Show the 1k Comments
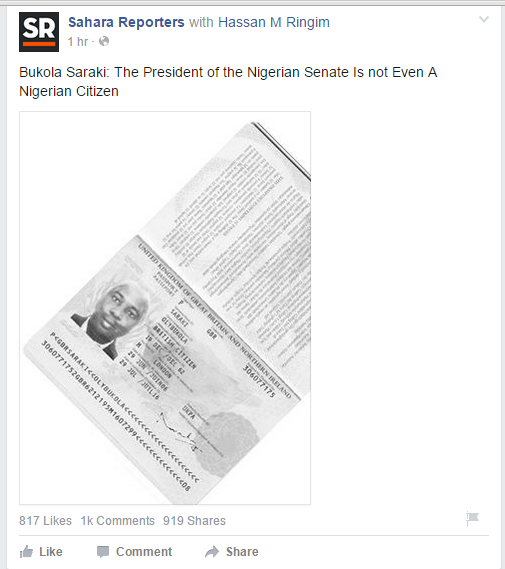 coord(118,521)
